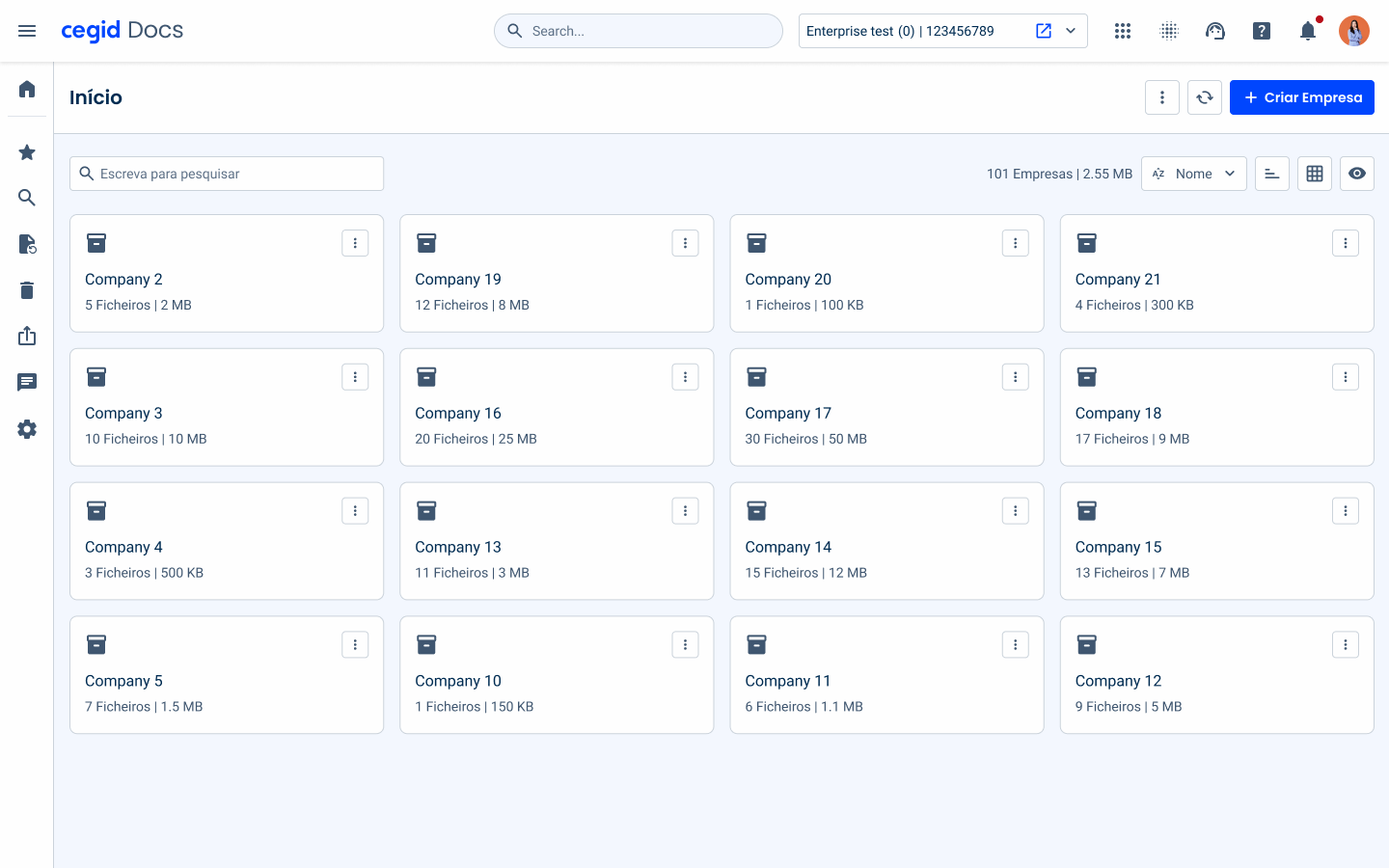Go to Favorites via star sidebar icon
Screen dimensions: 1389x868
coord(27,152)
